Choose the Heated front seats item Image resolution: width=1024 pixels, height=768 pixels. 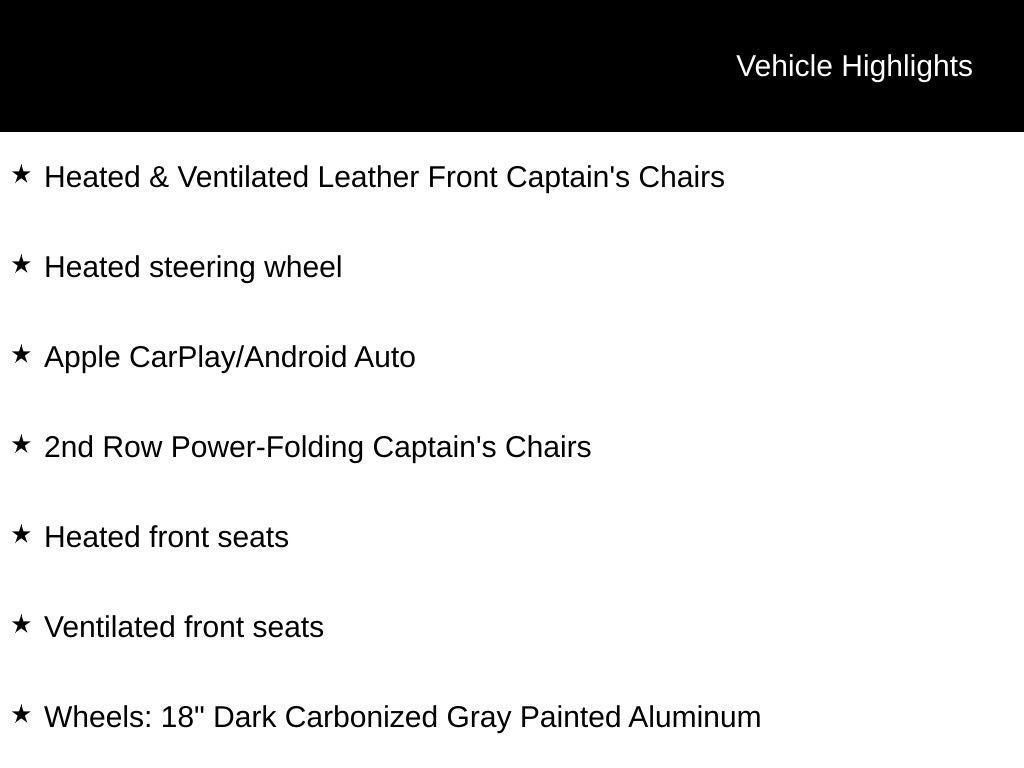tap(167, 537)
